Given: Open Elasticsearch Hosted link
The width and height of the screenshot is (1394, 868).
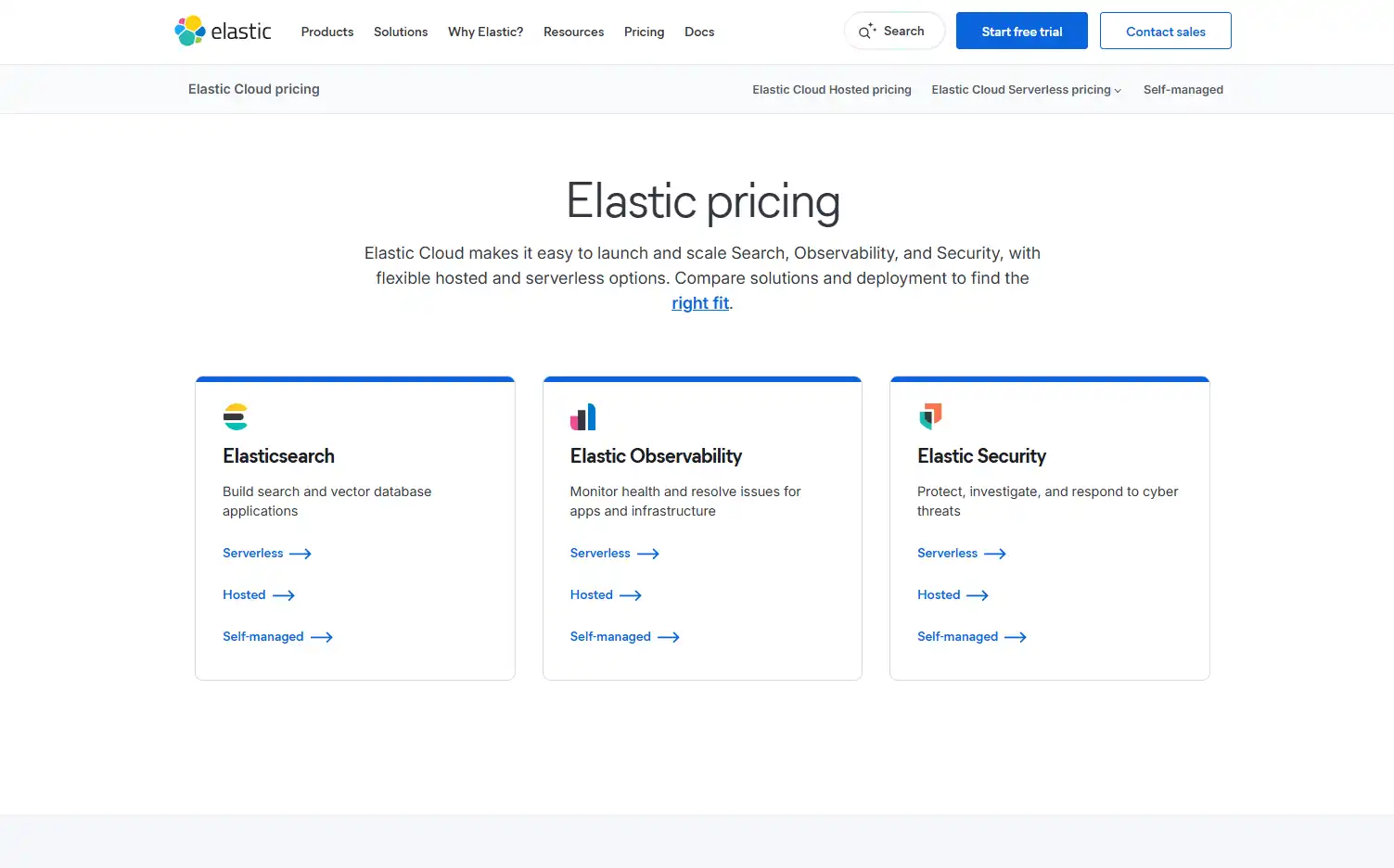Looking at the screenshot, I should coord(259,595).
